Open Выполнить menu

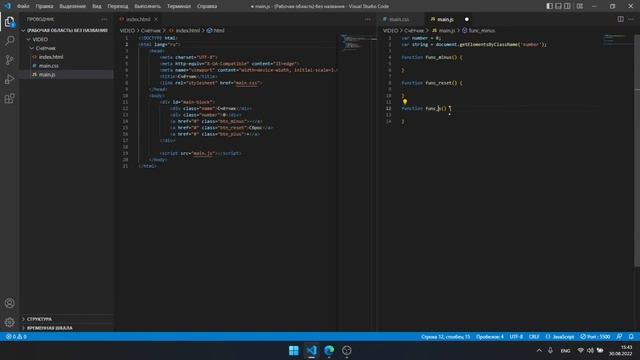point(147,6)
